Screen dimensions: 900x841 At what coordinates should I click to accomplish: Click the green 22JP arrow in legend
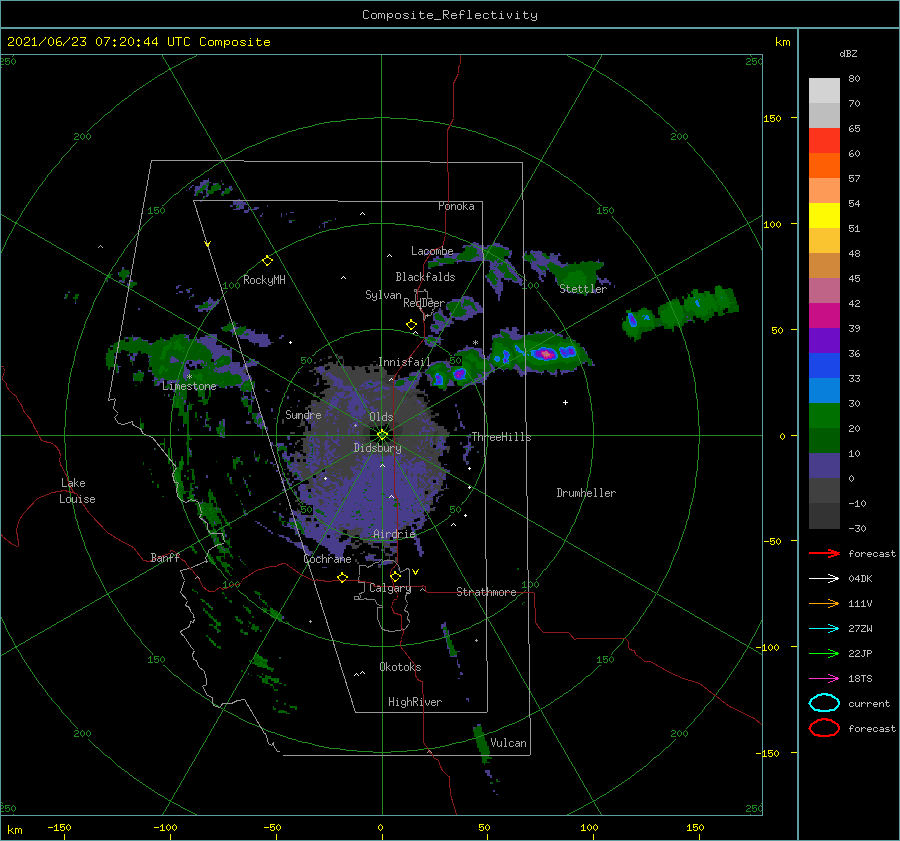coord(824,653)
